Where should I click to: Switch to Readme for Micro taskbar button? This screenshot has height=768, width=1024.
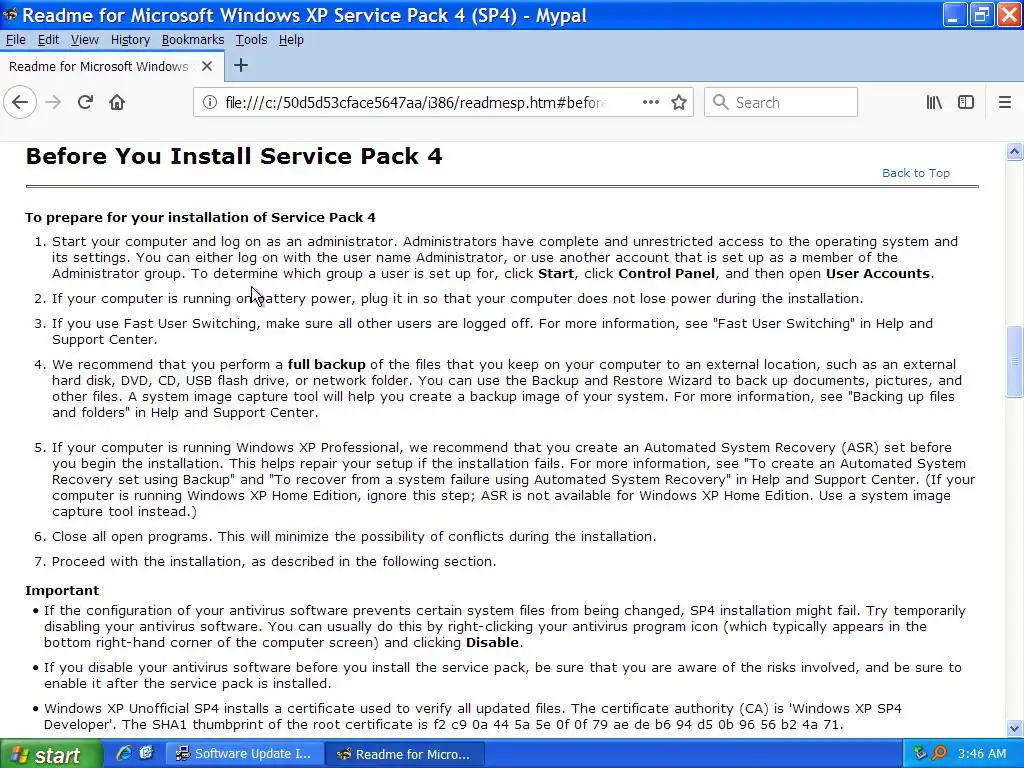tap(404, 754)
